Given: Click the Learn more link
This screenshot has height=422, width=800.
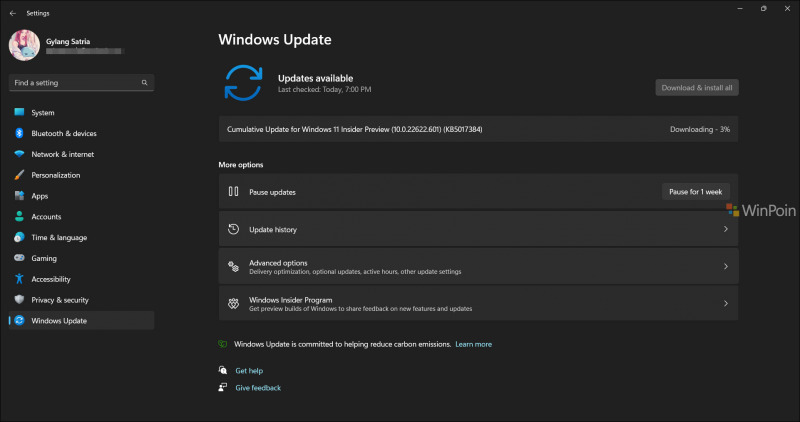Looking at the screenshot, I should point(473,344).
